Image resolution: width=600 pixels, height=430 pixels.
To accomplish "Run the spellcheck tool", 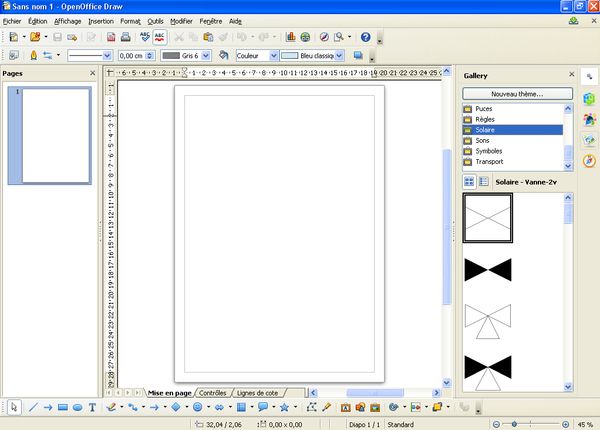I will click(x=145, y=37).
